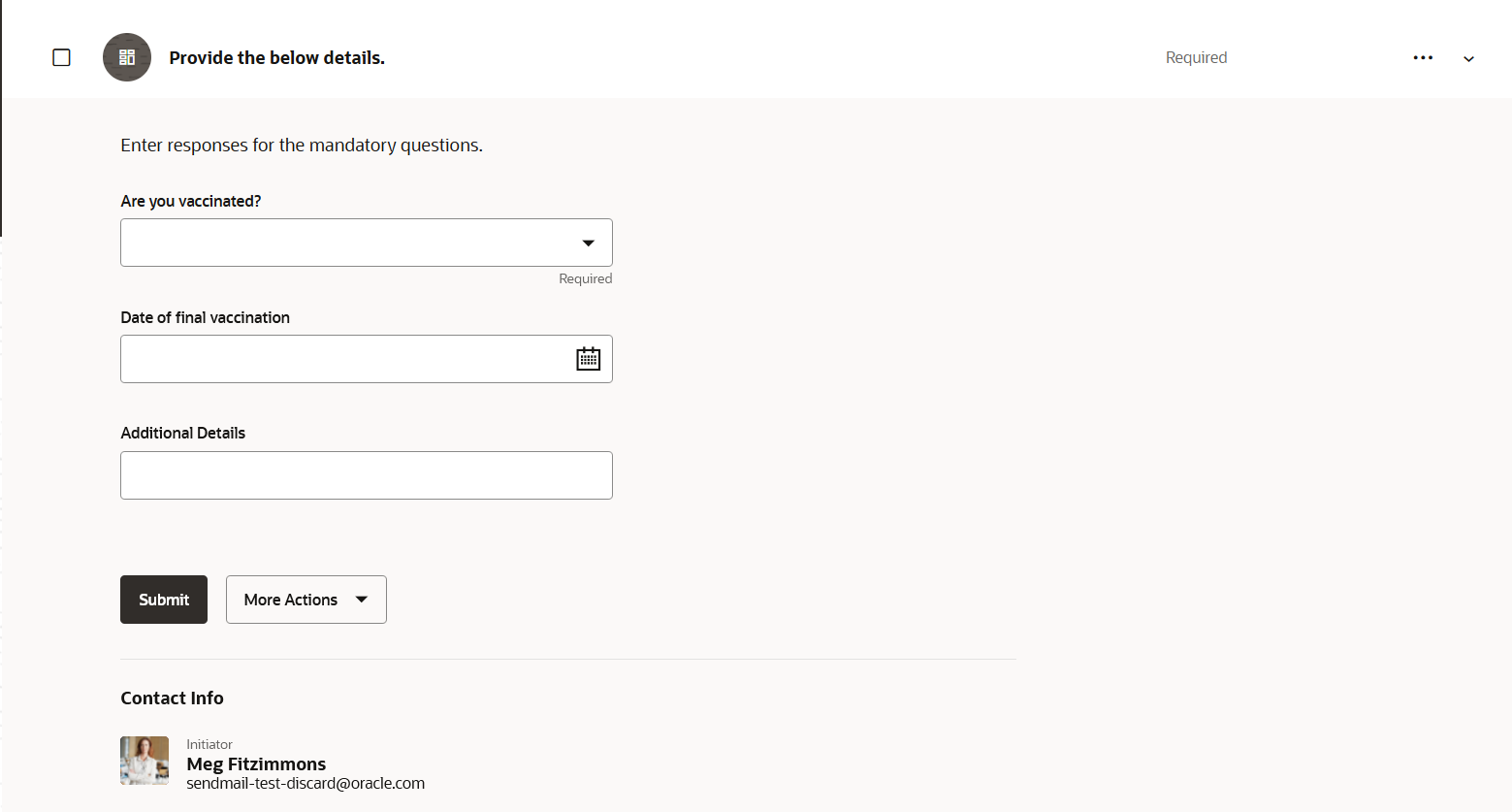Click the Required status in the task header
The width and height of the screenshot is (1512, 812).
1196,58
